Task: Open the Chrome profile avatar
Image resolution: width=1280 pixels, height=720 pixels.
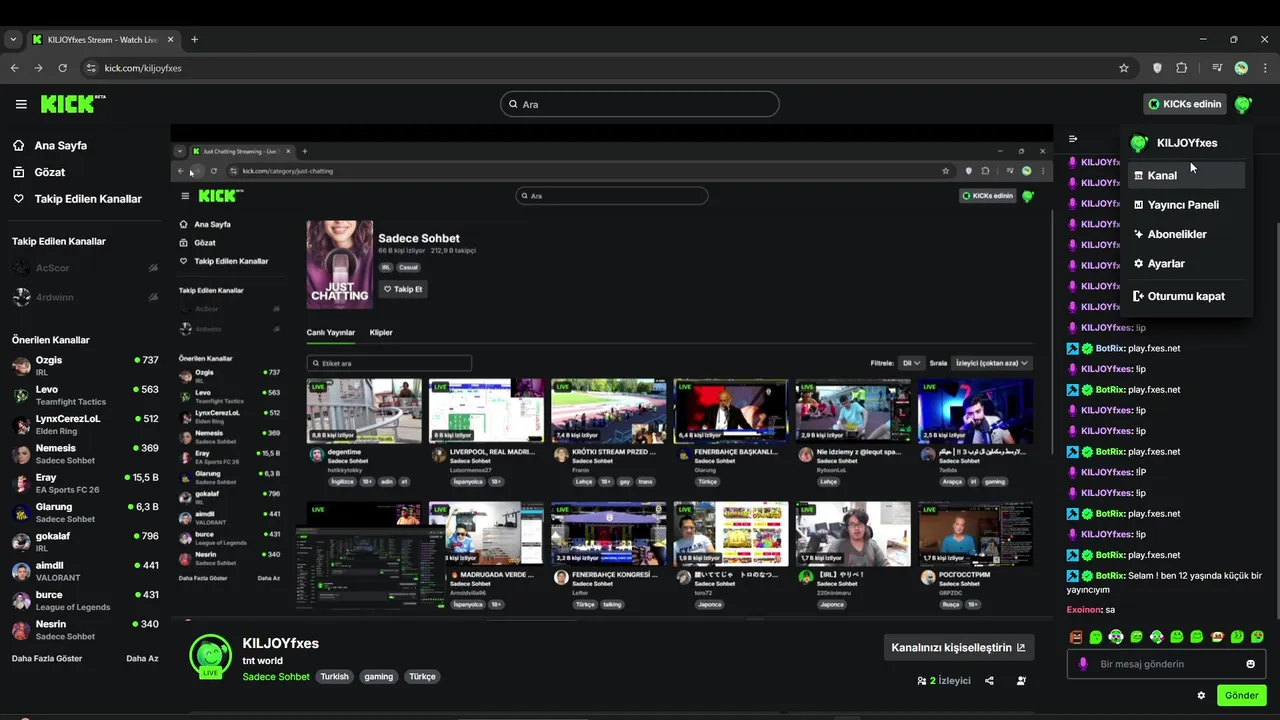Action: tap(1241, 68)
